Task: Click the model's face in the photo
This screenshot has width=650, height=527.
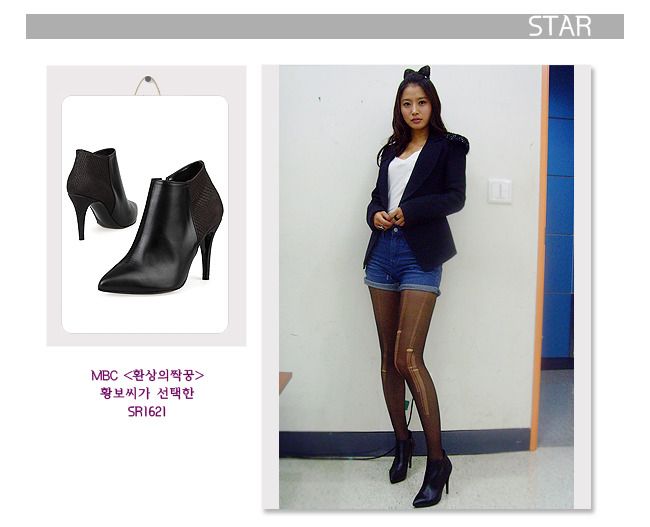Action: pos(415,107)
